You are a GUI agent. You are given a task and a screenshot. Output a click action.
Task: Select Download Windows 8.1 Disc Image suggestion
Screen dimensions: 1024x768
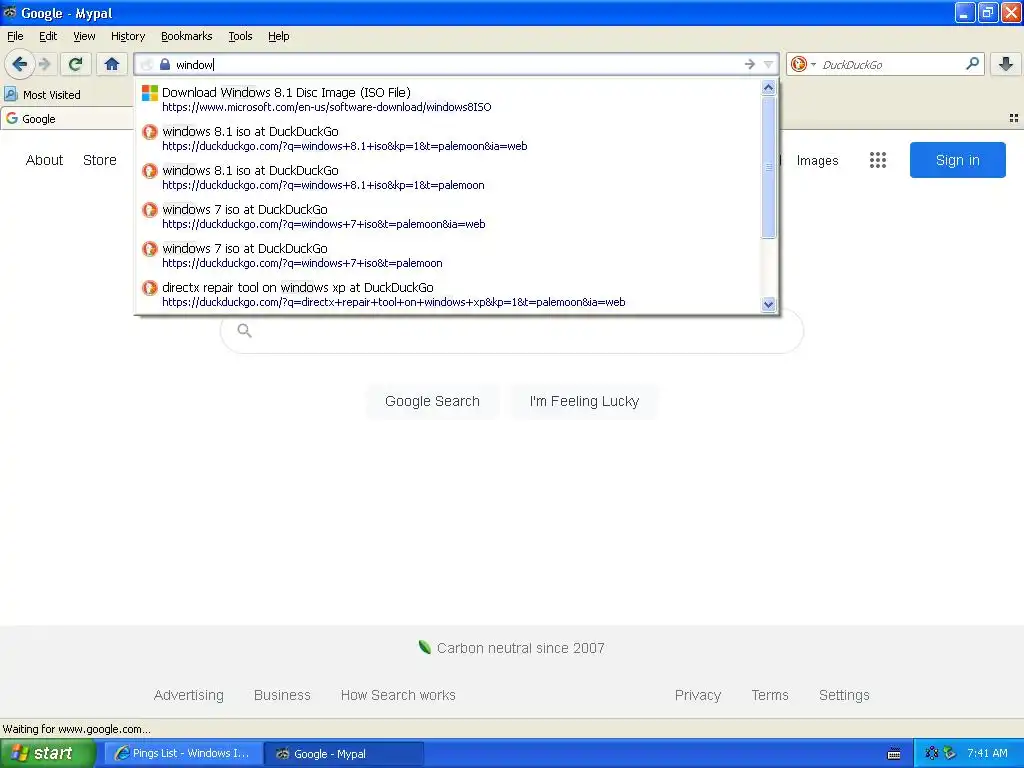coord(448,99)
